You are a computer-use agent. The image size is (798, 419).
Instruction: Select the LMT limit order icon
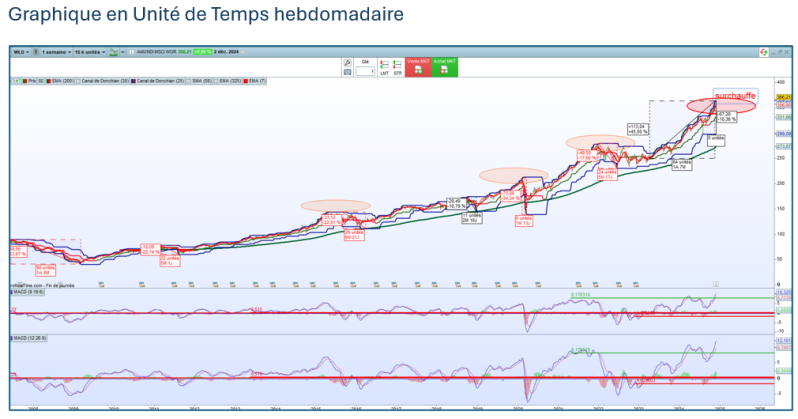384,67
